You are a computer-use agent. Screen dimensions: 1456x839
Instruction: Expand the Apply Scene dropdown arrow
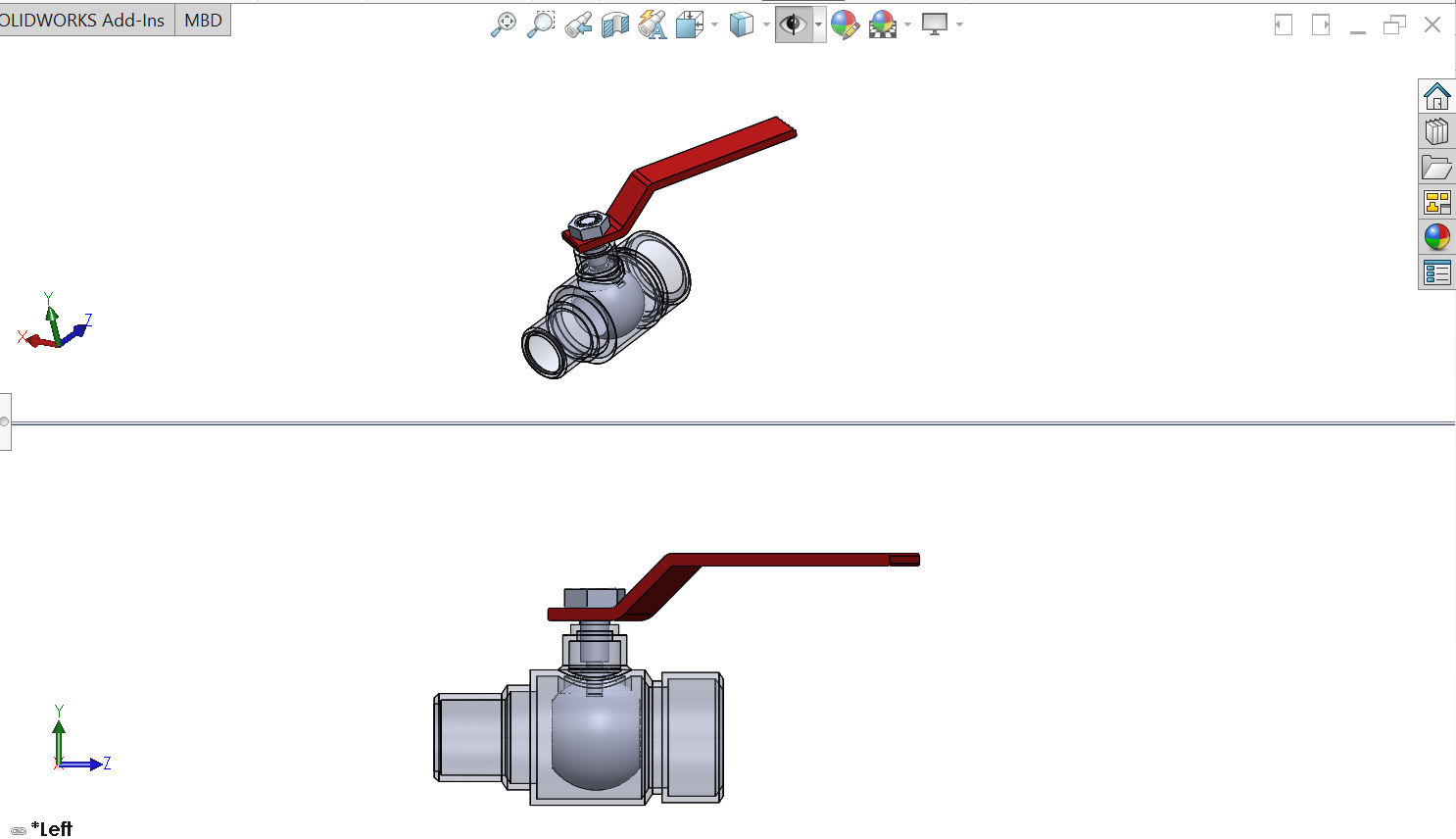click(908, 25)
